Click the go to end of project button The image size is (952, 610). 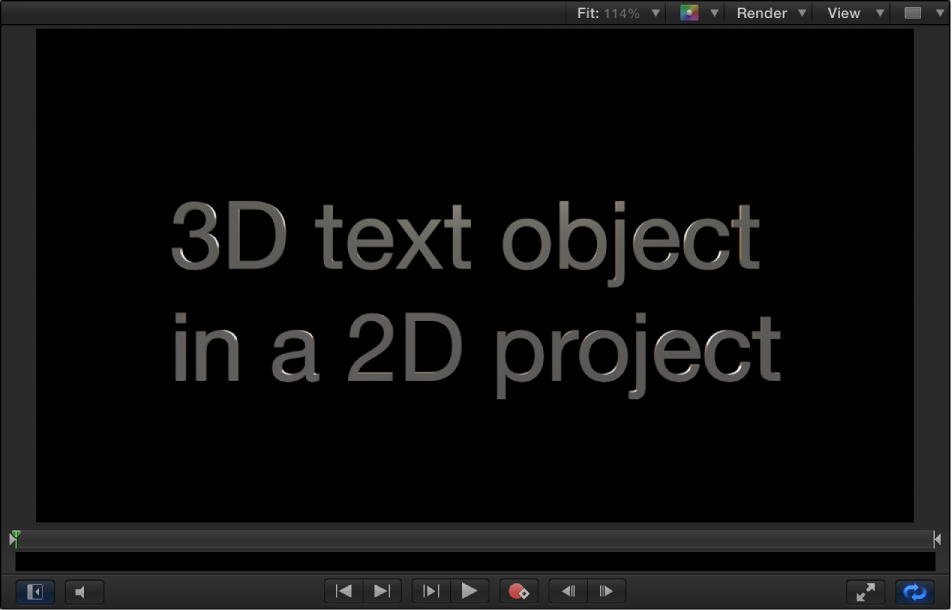(381, 591)
